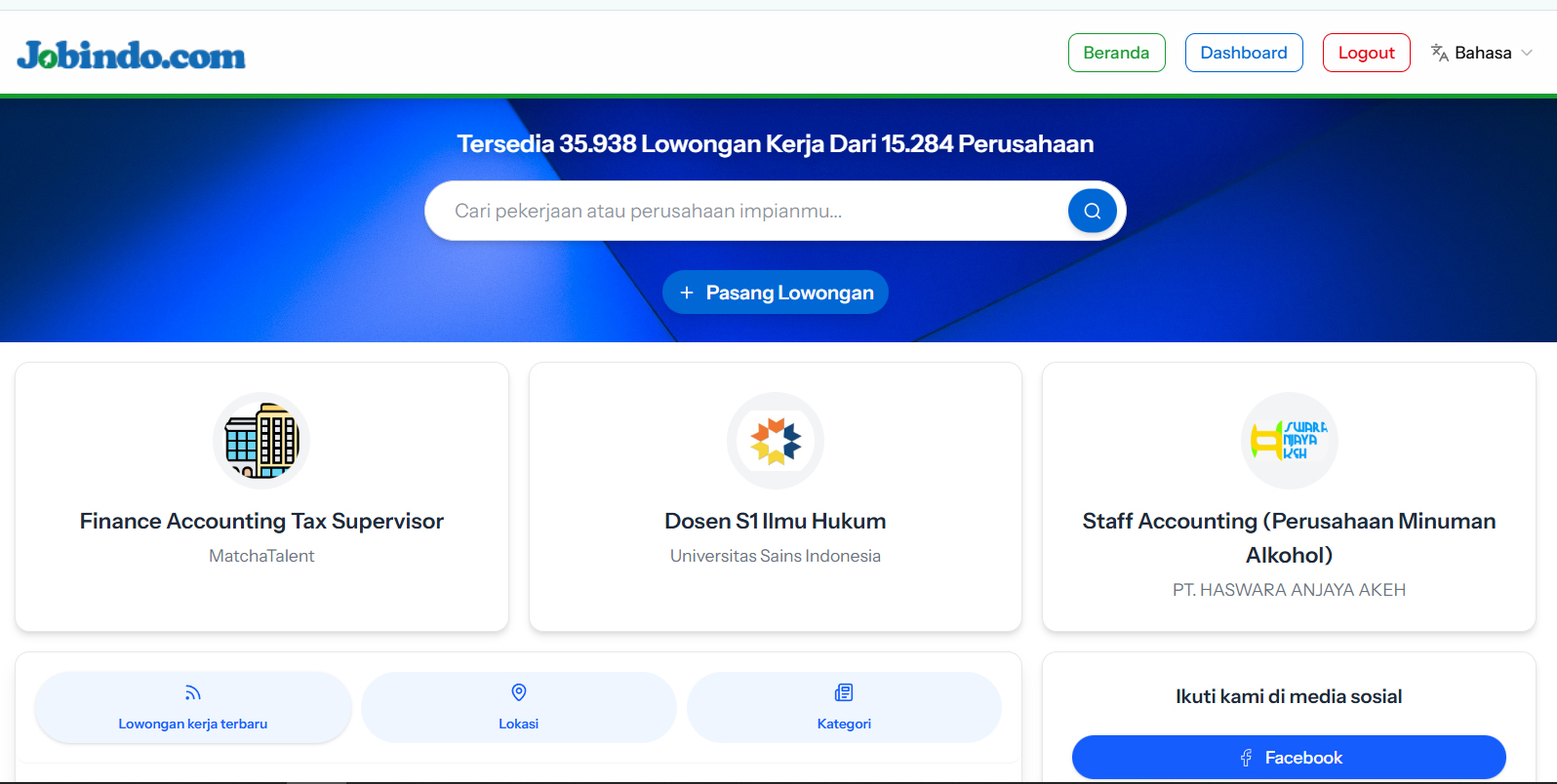Image resolution: width=1557 pixels, height=784 pixels.
Task: Switch to the Lokasi tab
Action: pos(519,707)
